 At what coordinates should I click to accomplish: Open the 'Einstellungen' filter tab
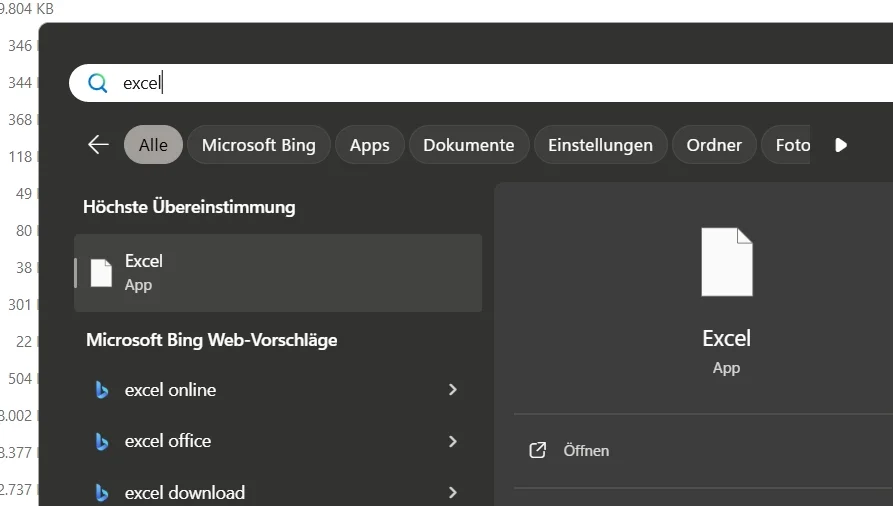[x=600, y=145]
